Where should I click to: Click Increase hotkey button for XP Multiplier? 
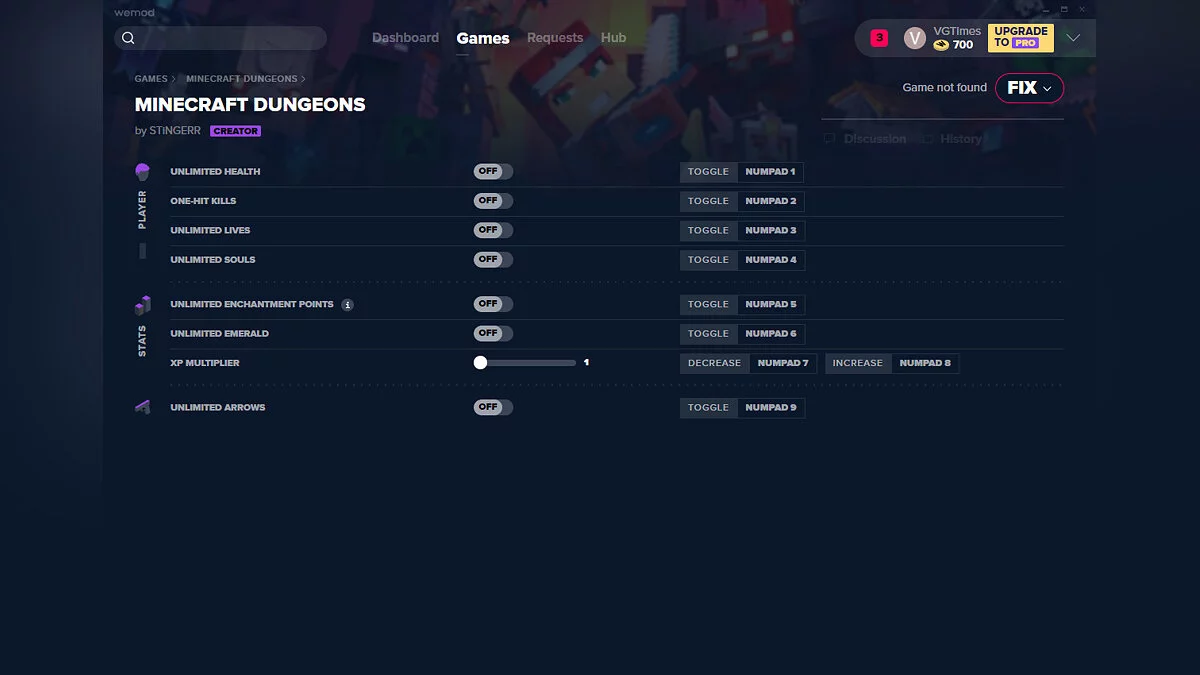tap(858, 363)
